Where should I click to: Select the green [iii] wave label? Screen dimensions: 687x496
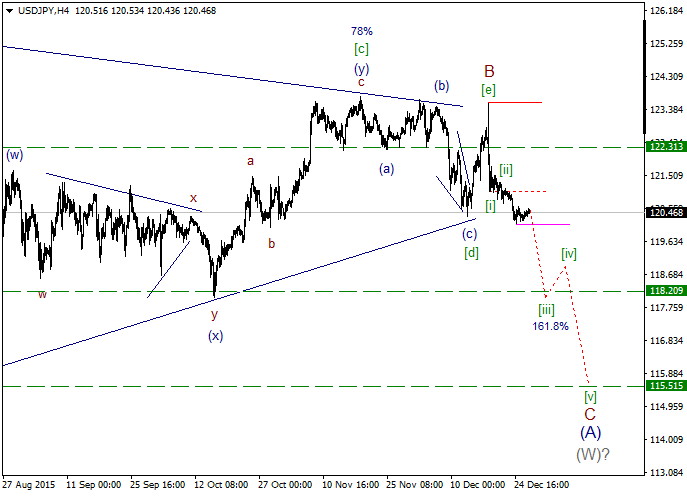click(x=546, y=310)
